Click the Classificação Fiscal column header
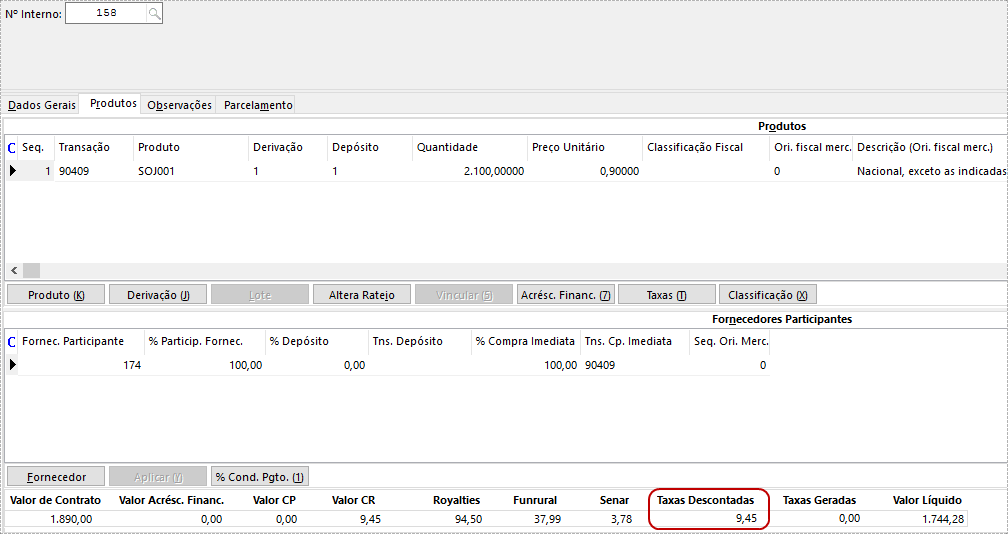 [x=706, y=147]
